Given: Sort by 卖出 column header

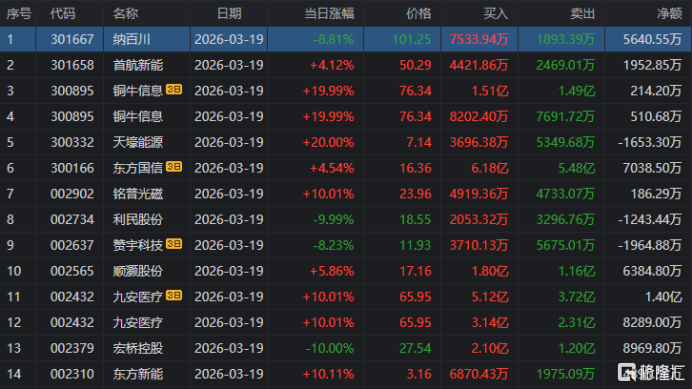Looking at the screenshot, I should point(583,13).
